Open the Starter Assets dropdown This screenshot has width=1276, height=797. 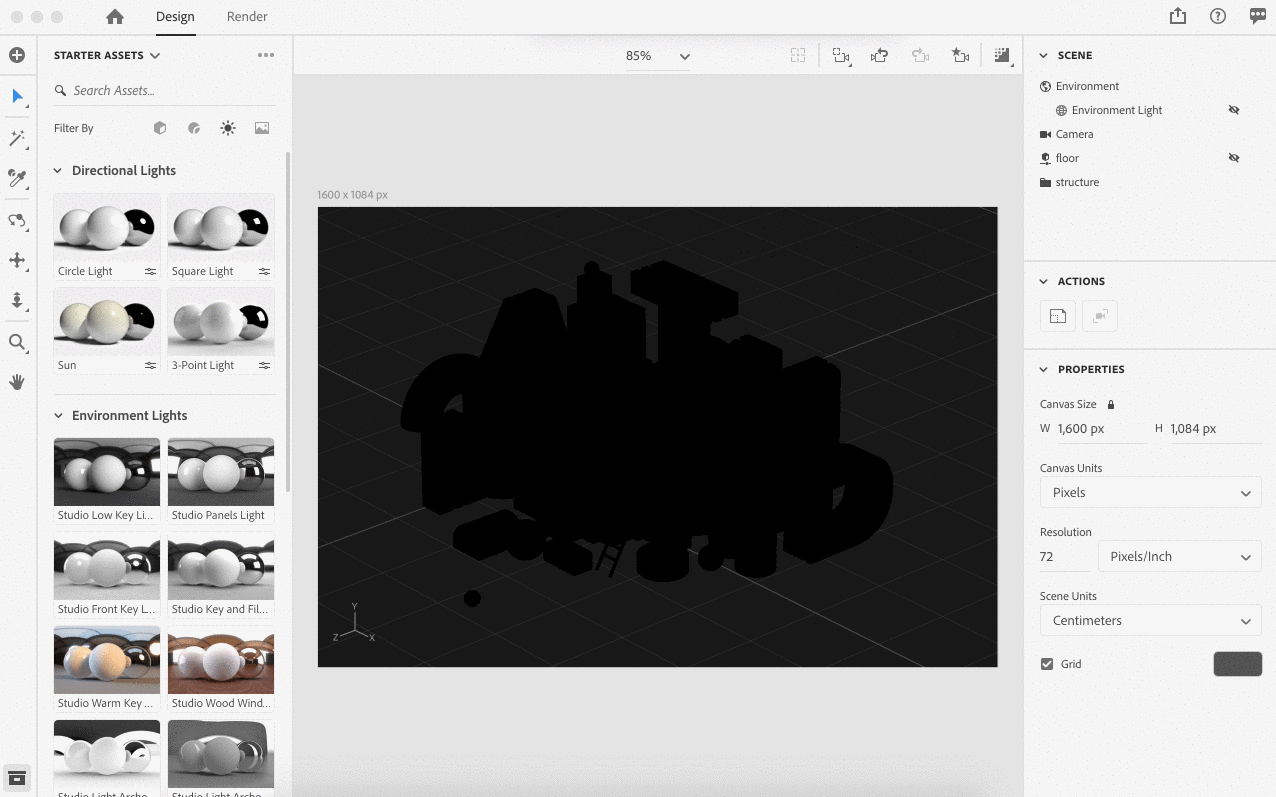[x=107, y=55]
